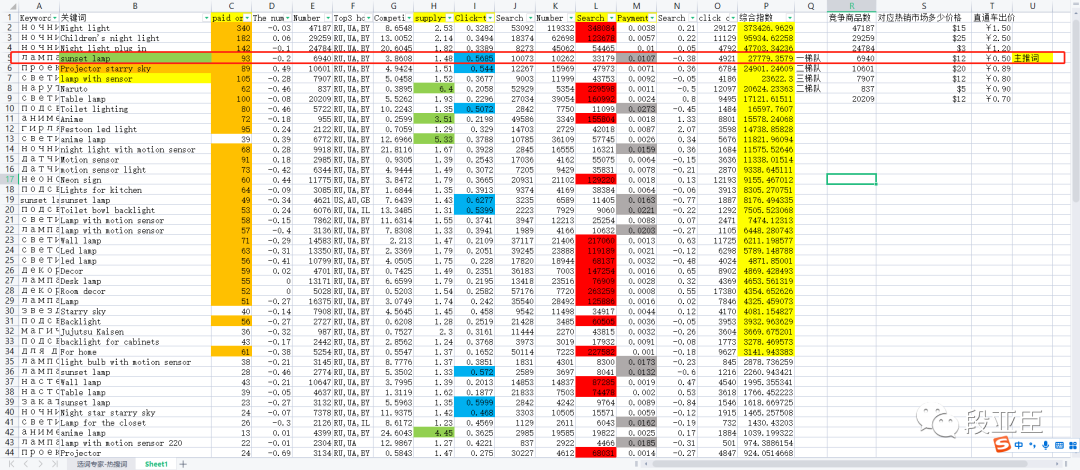Image resolution: width=1080 pixels, height=470 pixels.
Task: Click the blue 0.5685 click-through cell
Action: [x=475, y=59]
